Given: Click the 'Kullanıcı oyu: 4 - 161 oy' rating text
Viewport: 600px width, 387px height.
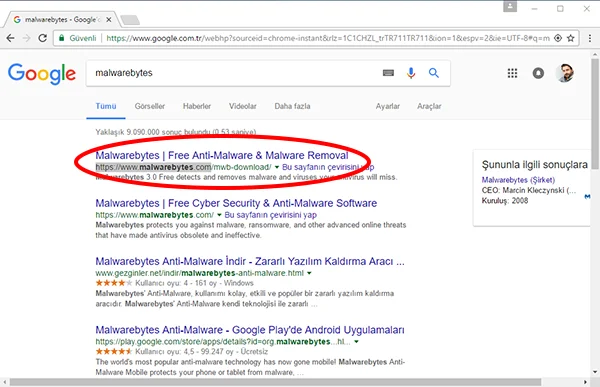Looking at the screenshot, I should click(x=176, y=283).
